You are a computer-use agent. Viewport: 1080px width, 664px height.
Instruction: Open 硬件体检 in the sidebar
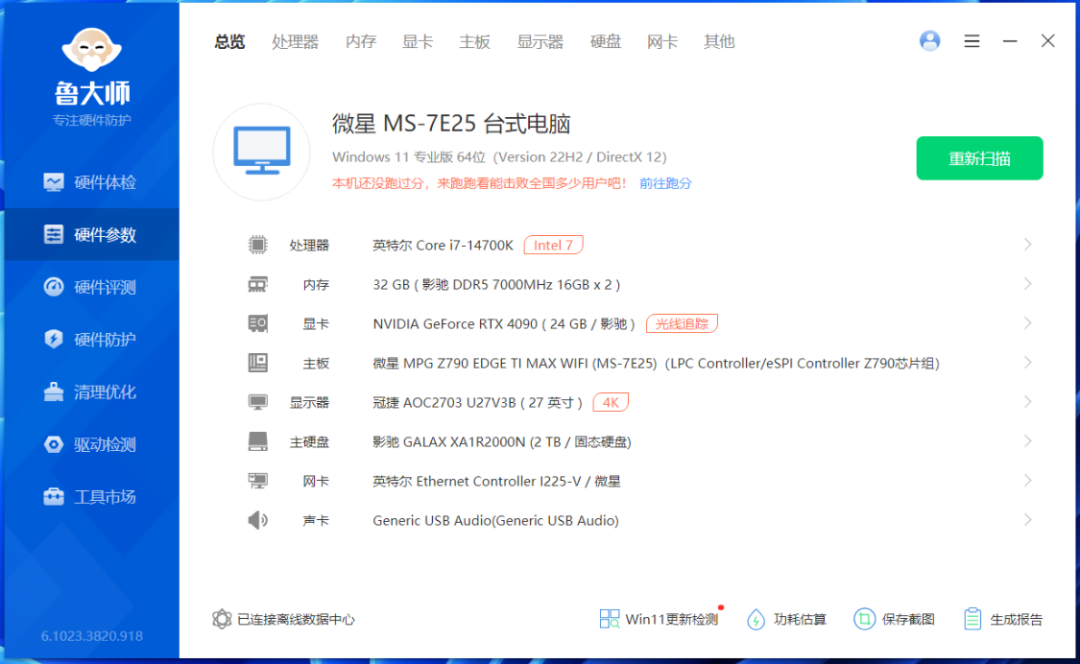(90, 183)
